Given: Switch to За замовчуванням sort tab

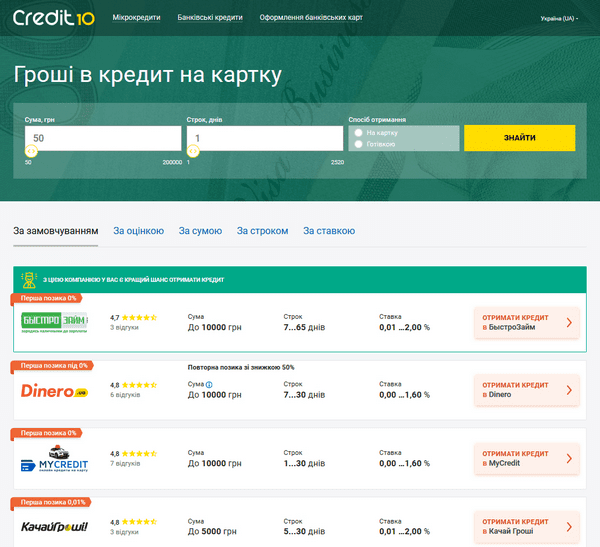Looking at the screenshot, I should click(x=56, y=231).
